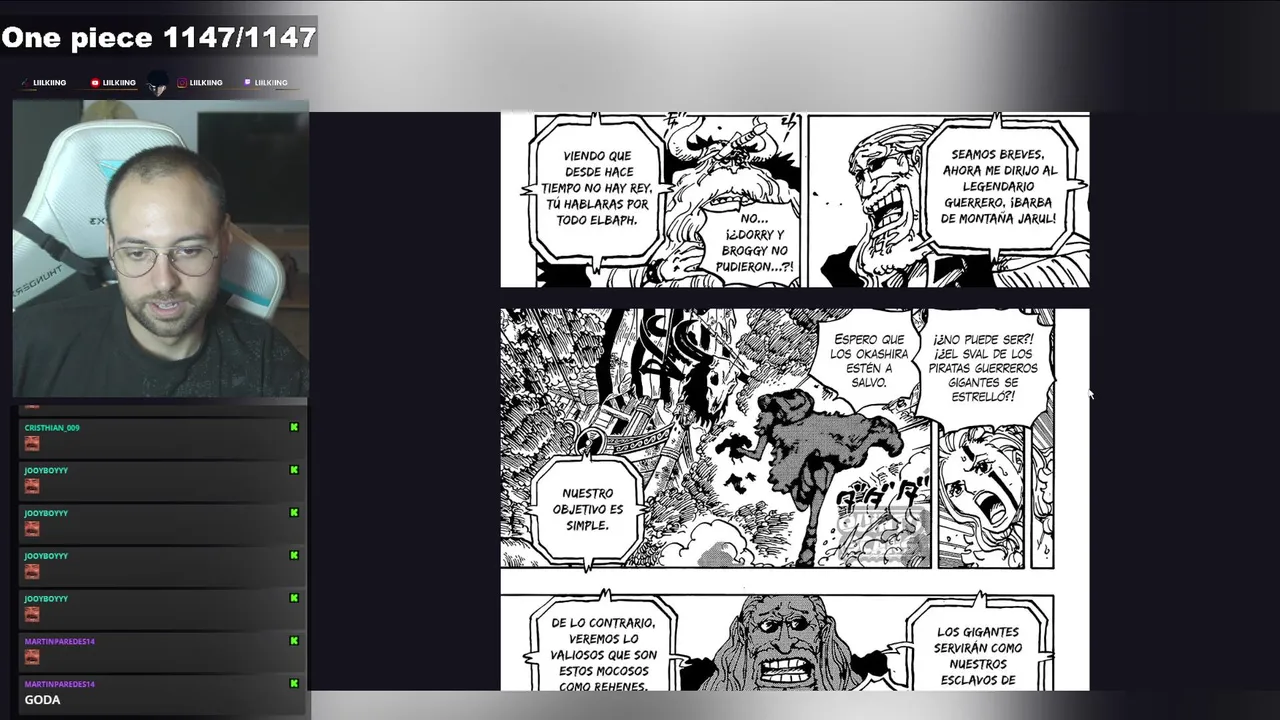Click the YouTube icon in social bar
This screenshot has height=720, width=1280.
coord(95,83)
